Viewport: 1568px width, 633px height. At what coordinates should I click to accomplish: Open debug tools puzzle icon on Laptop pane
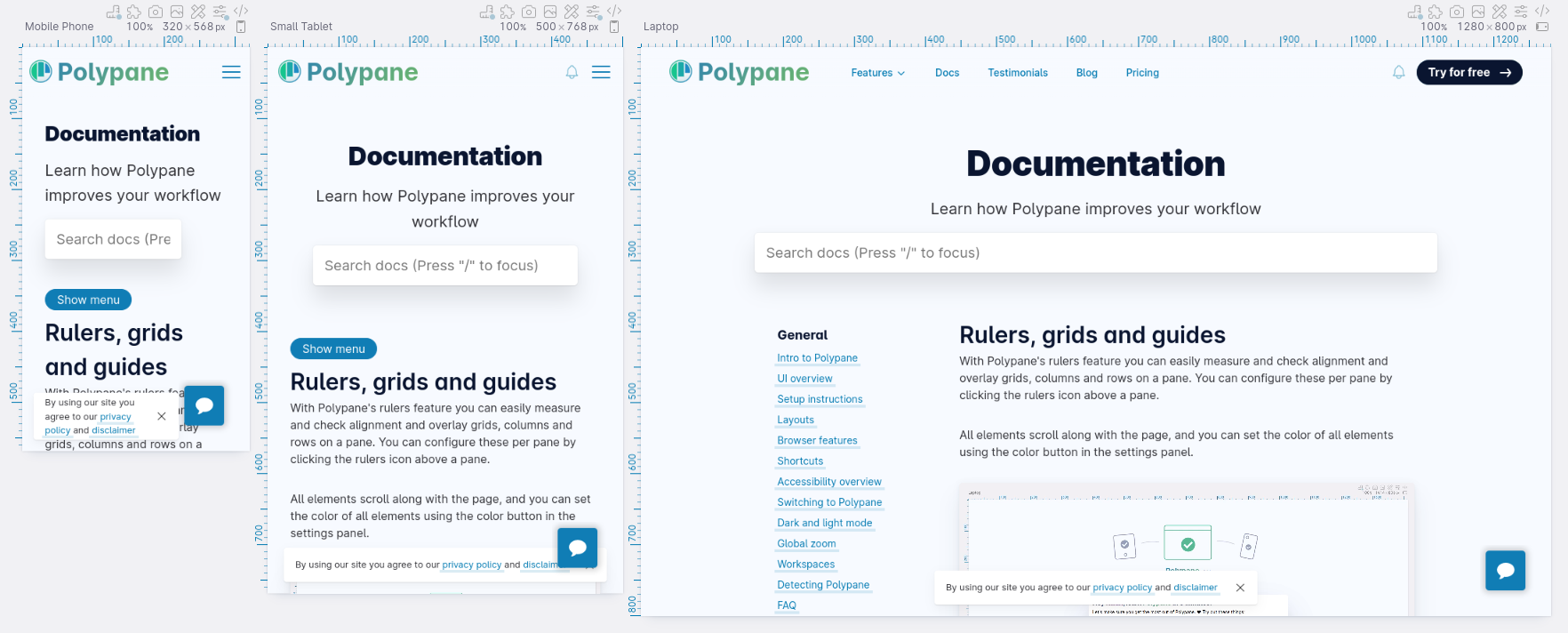point(1436,12)
